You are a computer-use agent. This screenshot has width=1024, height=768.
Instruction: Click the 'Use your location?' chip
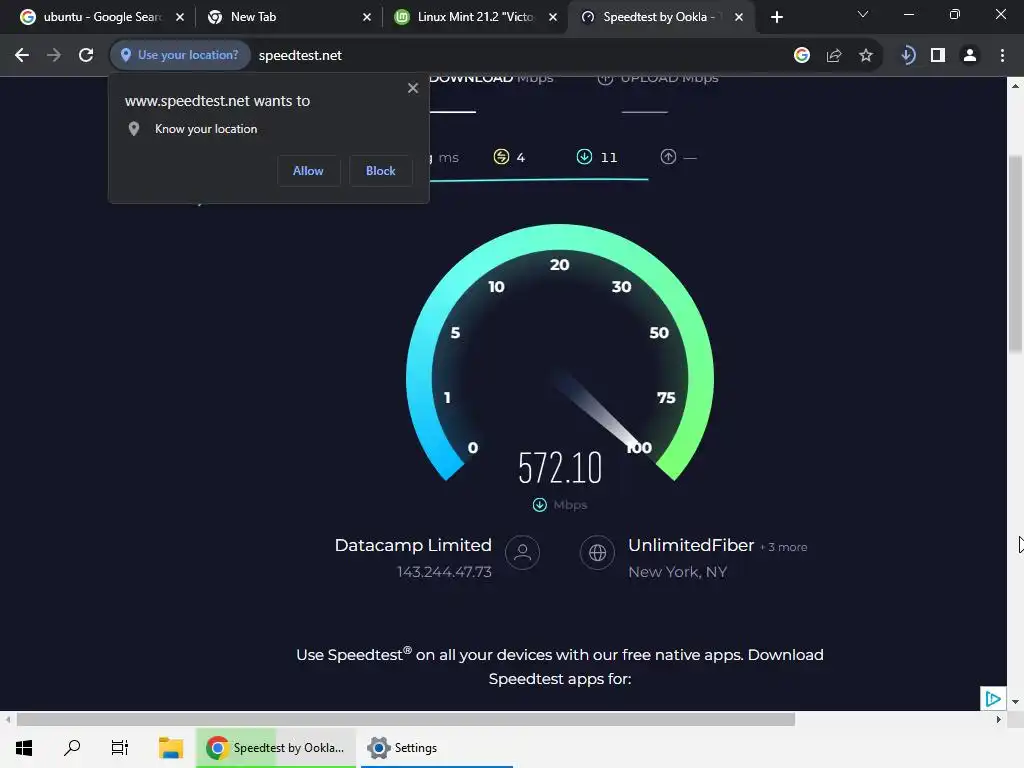click(180, 55)
